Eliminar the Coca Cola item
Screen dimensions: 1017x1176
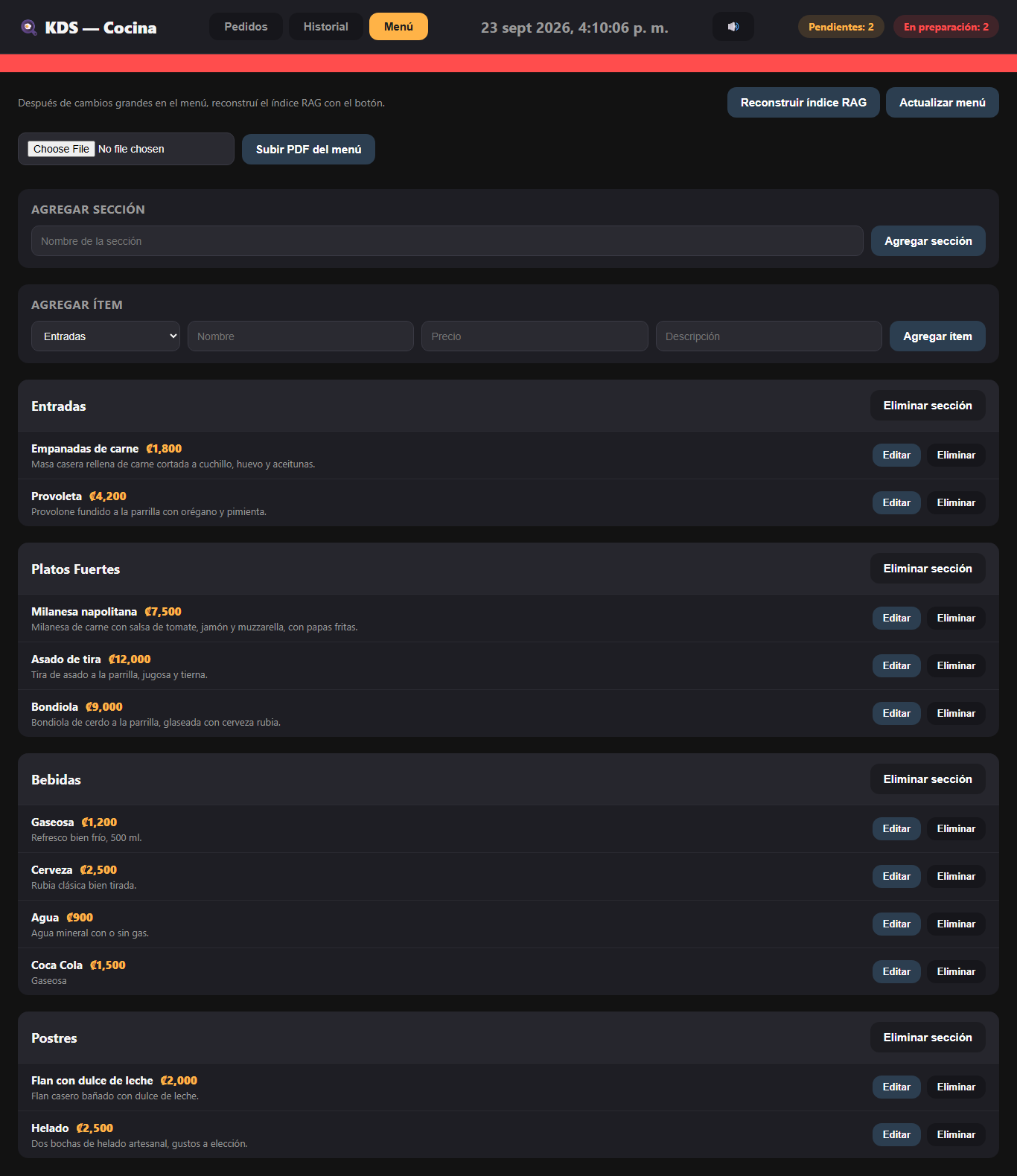point(956,971)
